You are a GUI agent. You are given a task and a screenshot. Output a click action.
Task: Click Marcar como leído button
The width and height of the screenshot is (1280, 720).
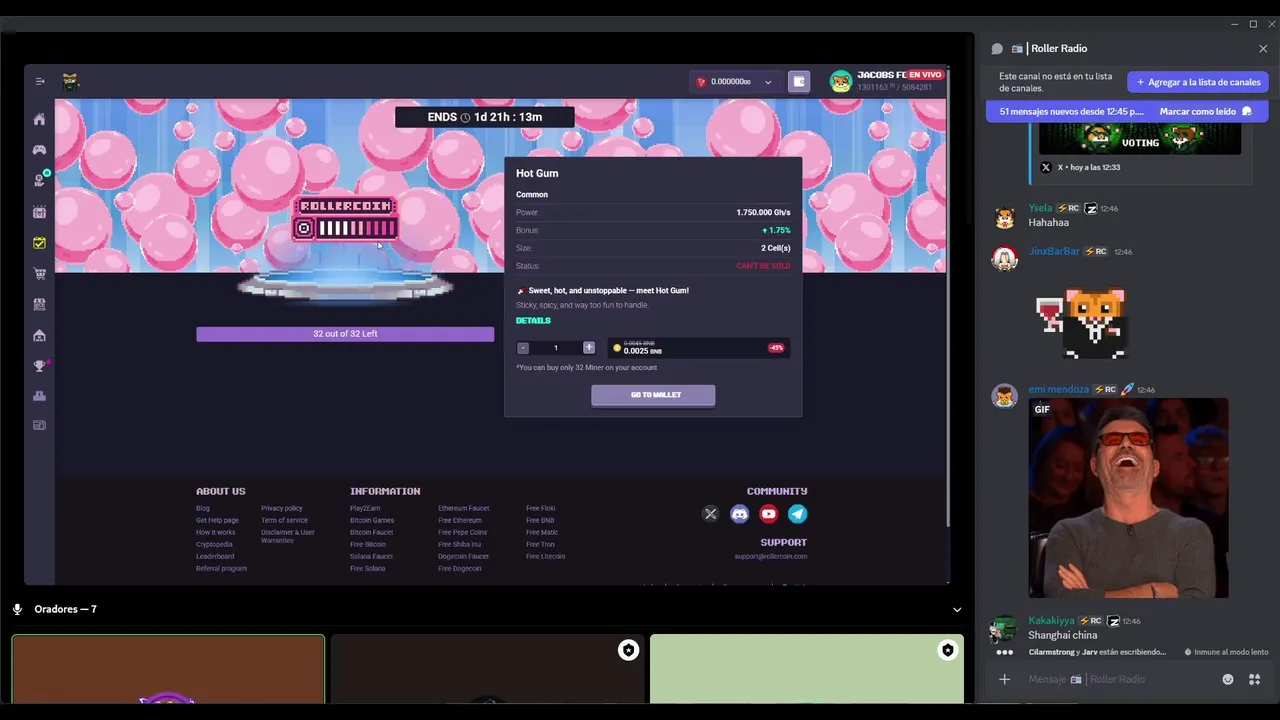1206,111
